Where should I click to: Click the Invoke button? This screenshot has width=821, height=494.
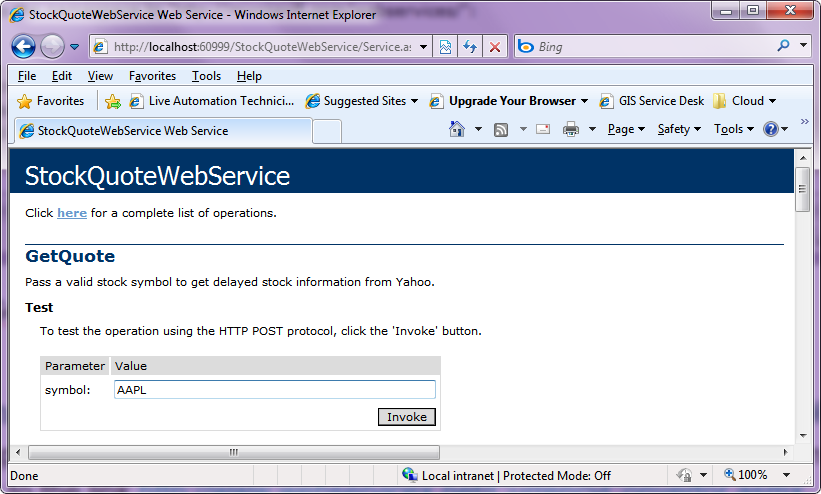point(407,417)
